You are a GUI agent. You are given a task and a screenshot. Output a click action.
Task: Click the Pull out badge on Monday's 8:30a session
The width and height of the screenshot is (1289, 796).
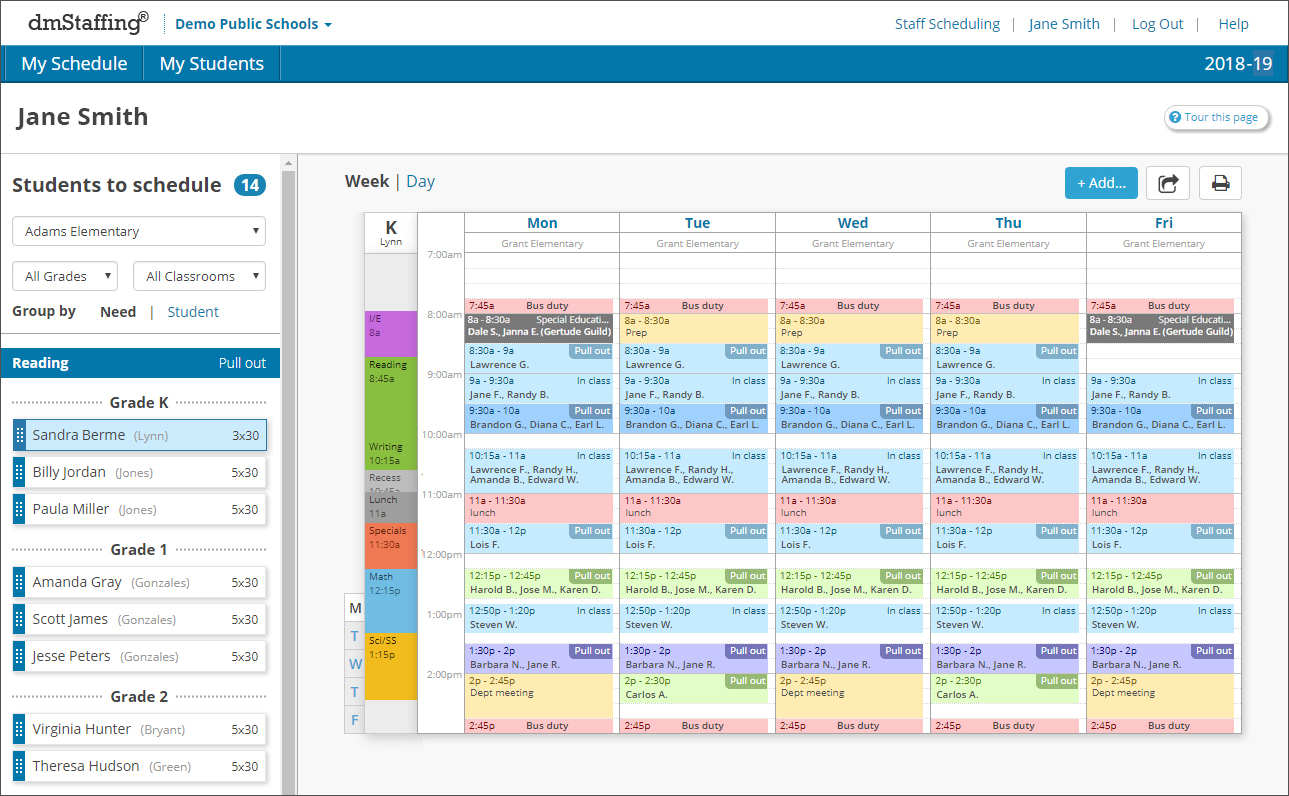[x=591, y=351]
